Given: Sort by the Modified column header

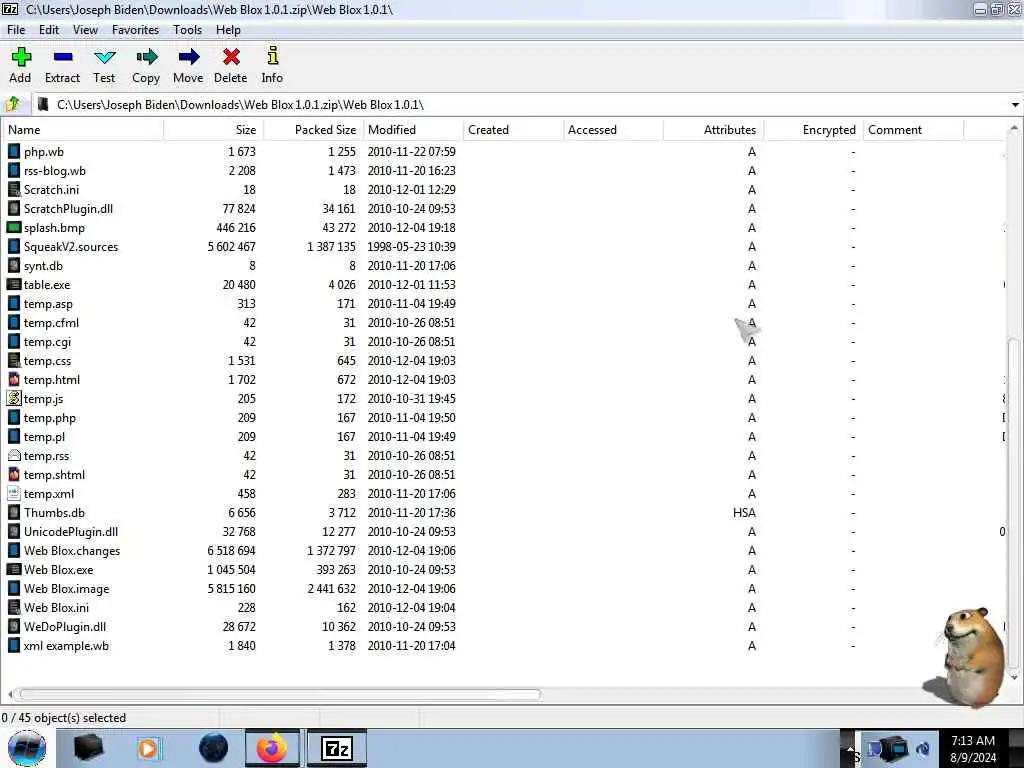Looking at the screenshot, I should coord(413,129).
